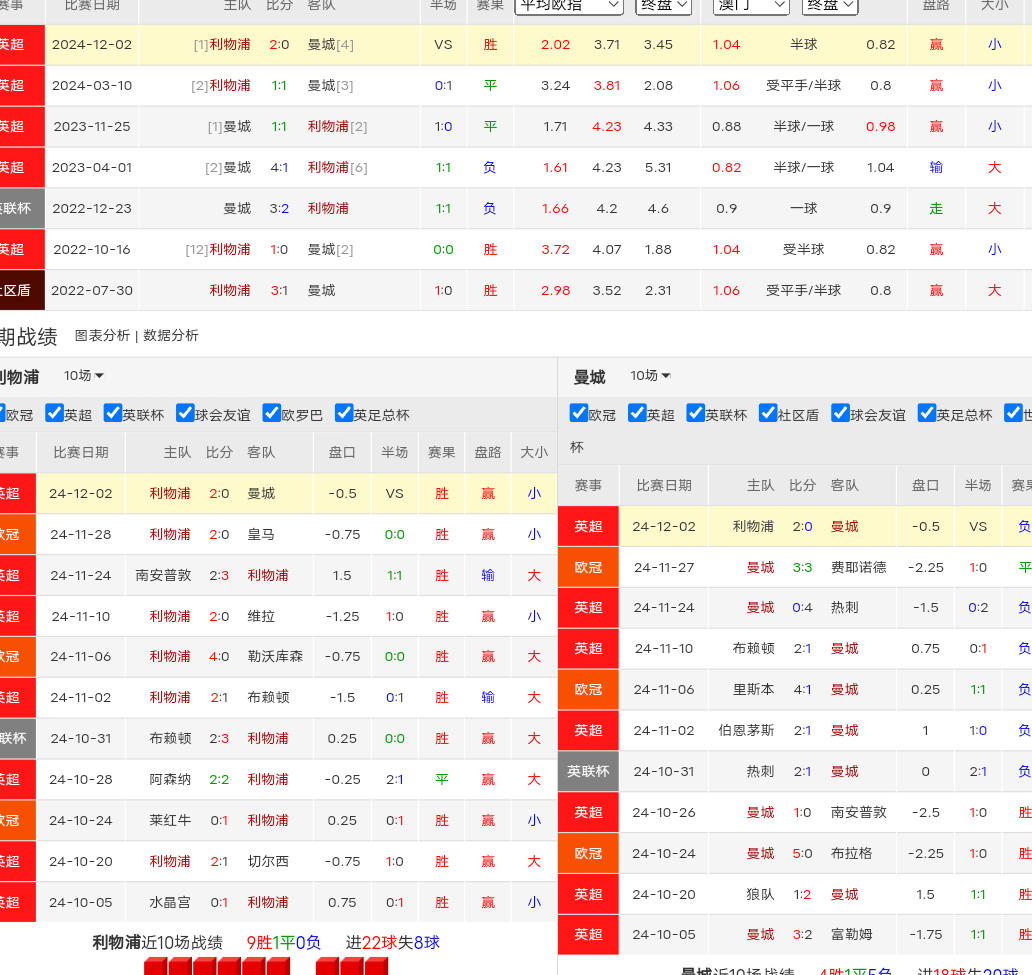Click 莱红牛 in Liverpool's 24-10-24 row
The image size is (1032, 975).
click(x=170, y=820)
